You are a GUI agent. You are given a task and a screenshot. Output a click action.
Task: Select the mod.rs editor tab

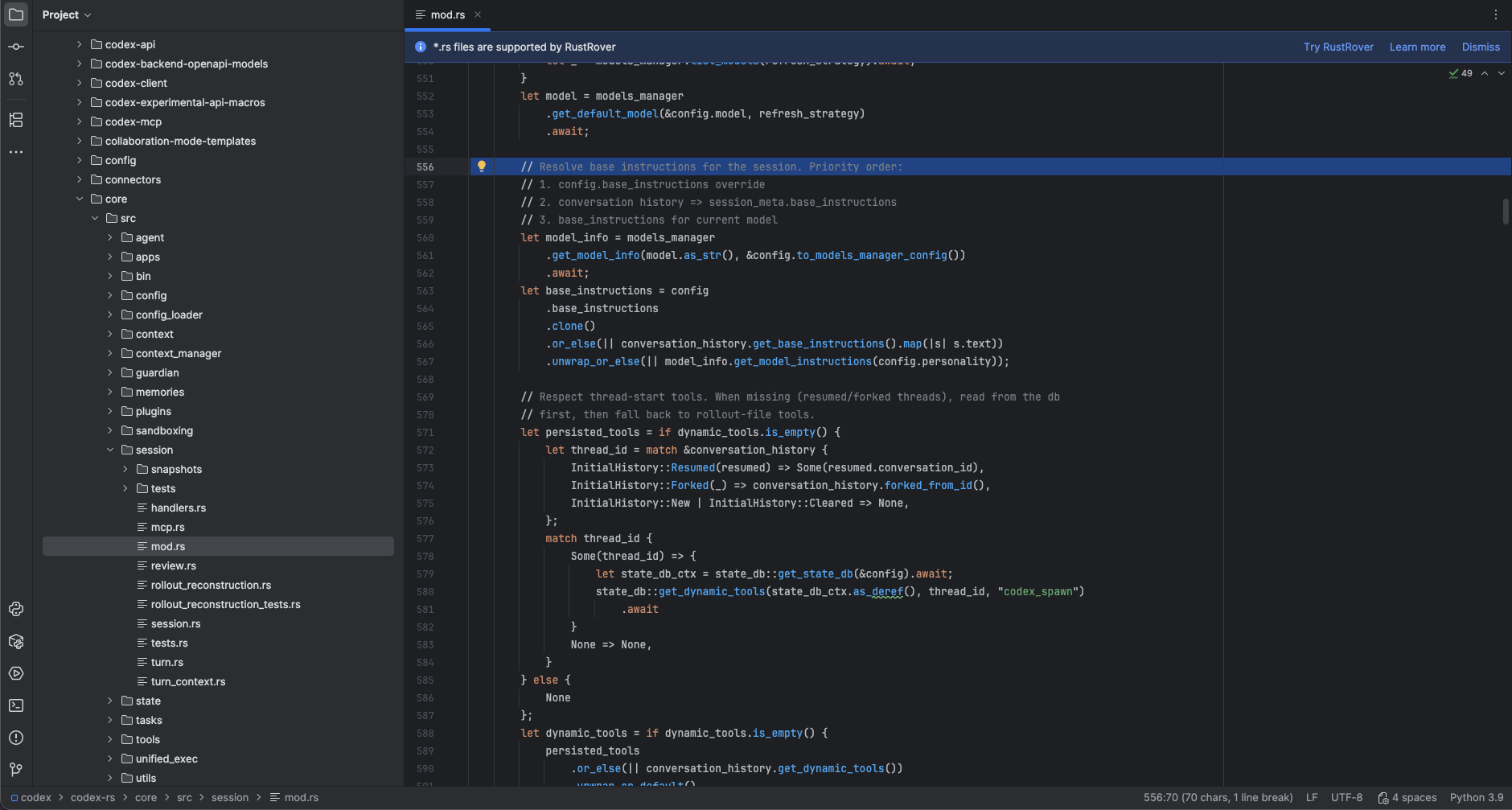click(x=447, y=14)
